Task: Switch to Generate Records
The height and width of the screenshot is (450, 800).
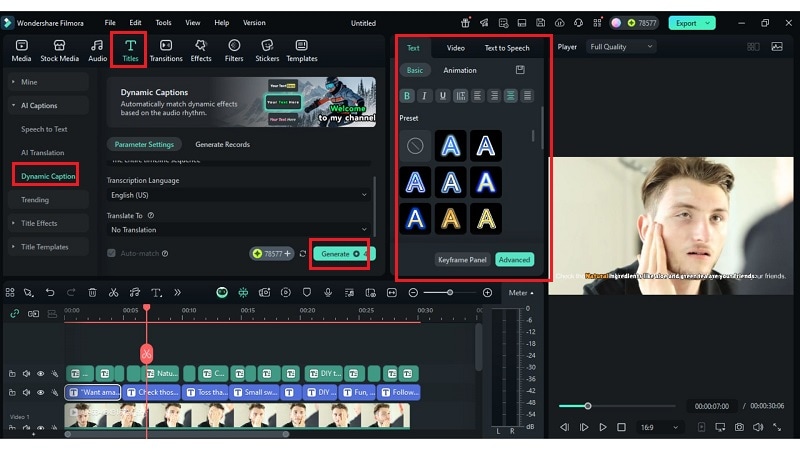Action: pyautogui.click(x=222, y=144)
